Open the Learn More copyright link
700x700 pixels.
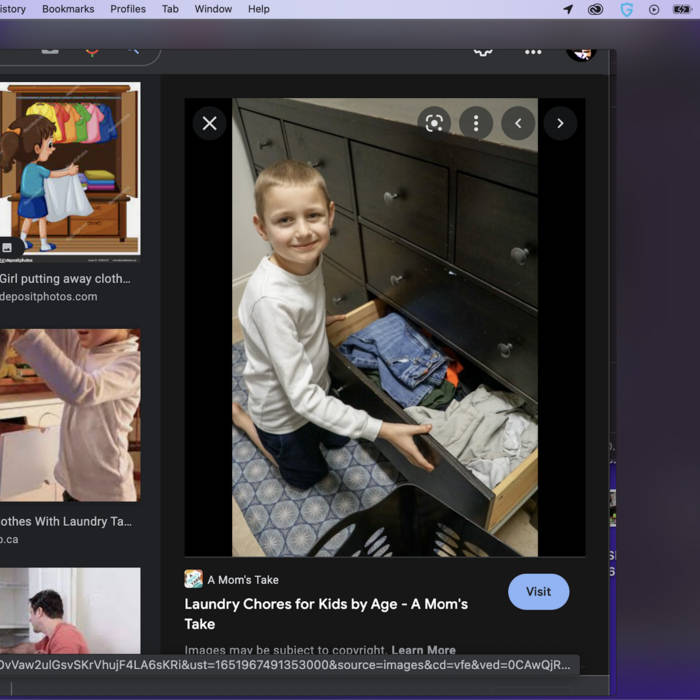[x=423, y=650]
